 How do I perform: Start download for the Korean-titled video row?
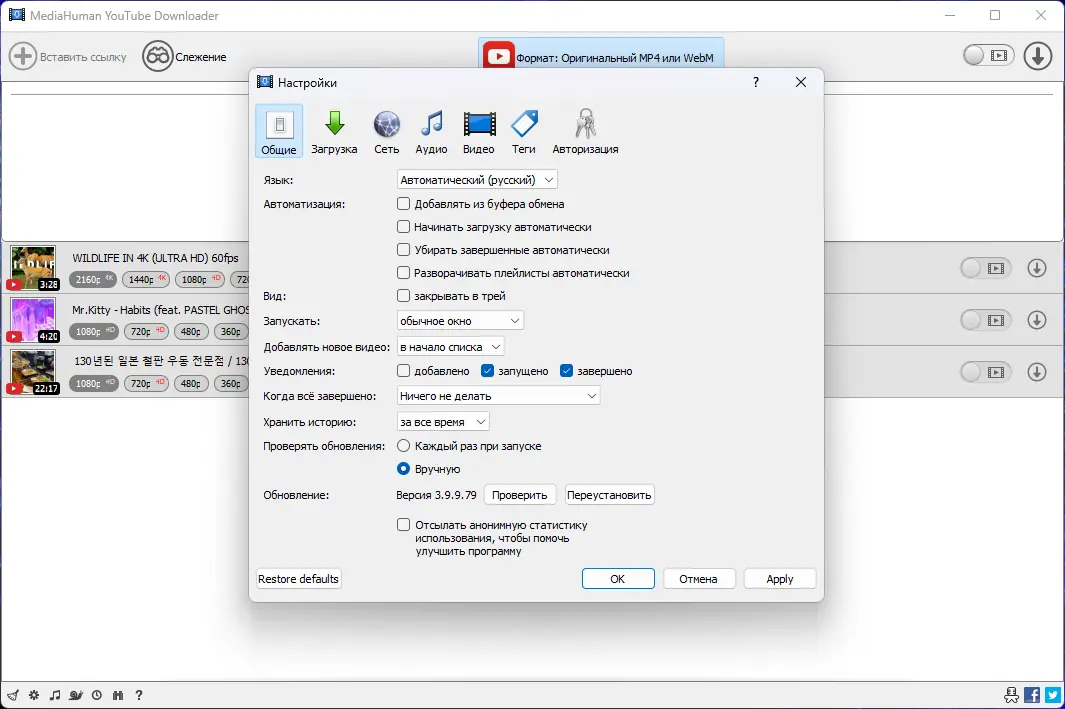click(x=1036, y=372)
